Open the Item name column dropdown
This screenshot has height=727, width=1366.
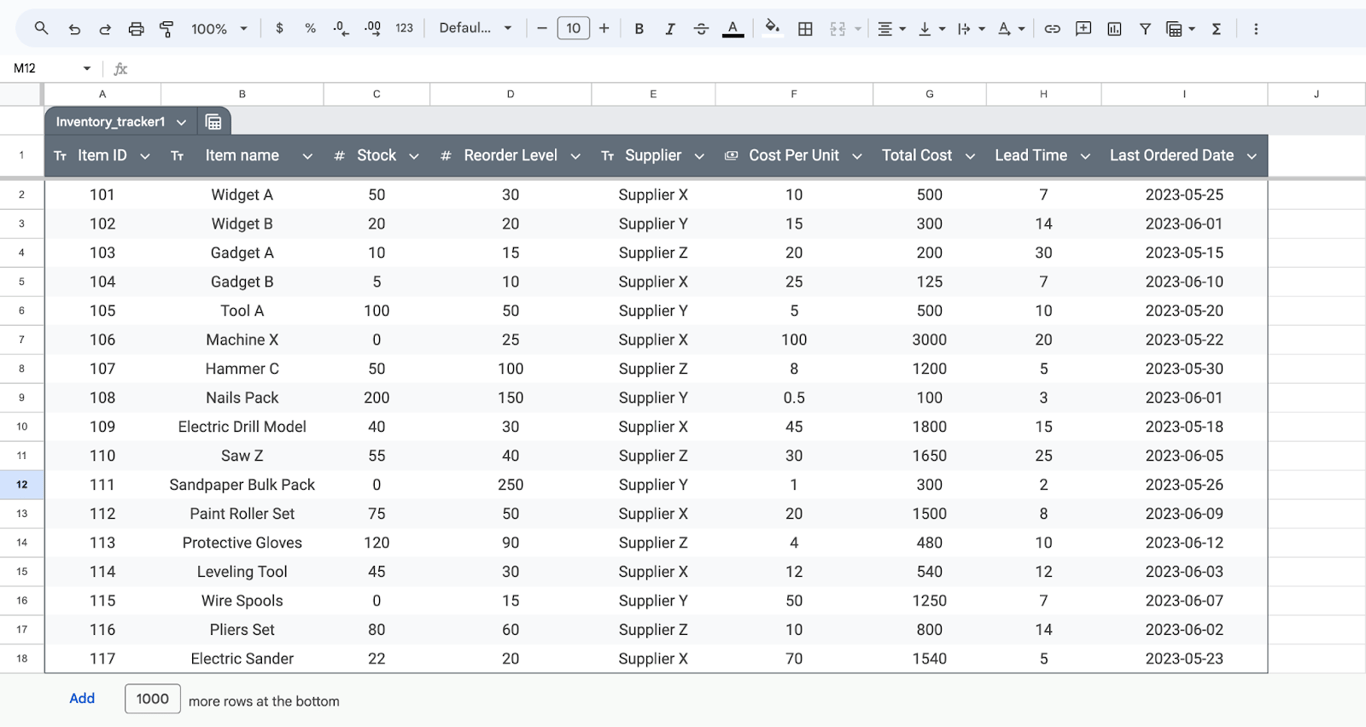(x=307, y=156)
